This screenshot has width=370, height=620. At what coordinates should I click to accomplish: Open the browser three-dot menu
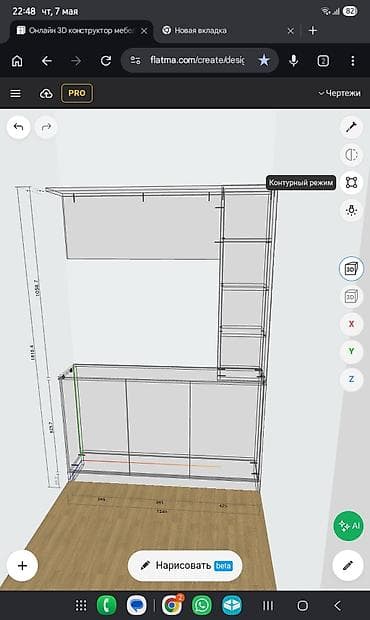click(x=353, y=61)
